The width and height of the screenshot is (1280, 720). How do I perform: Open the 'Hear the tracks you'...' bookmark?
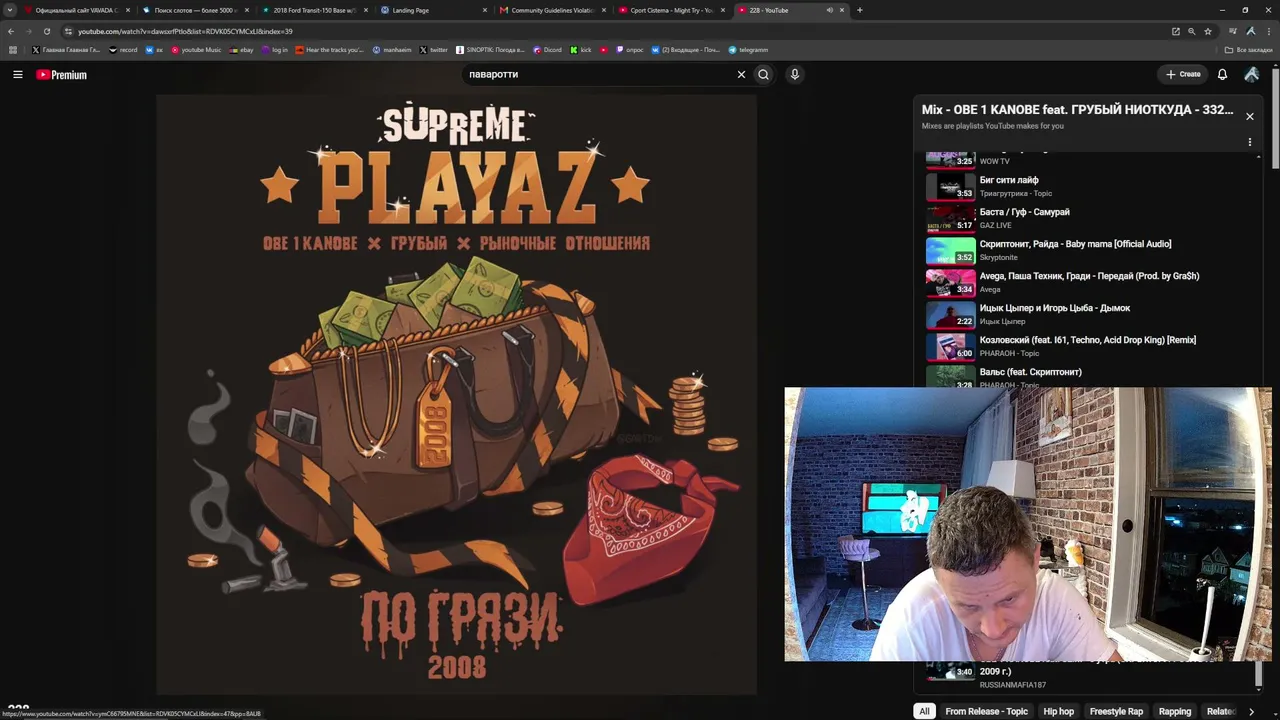330,49
